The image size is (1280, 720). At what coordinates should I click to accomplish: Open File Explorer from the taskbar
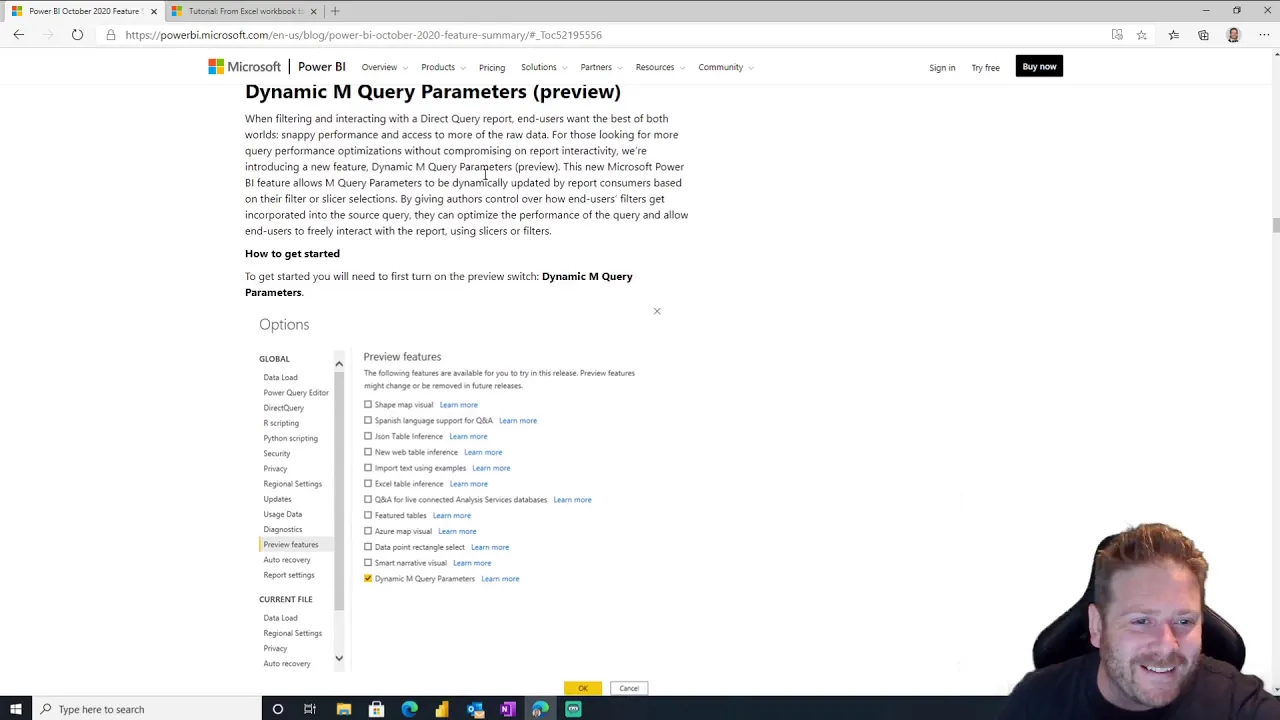click(343, 709)
